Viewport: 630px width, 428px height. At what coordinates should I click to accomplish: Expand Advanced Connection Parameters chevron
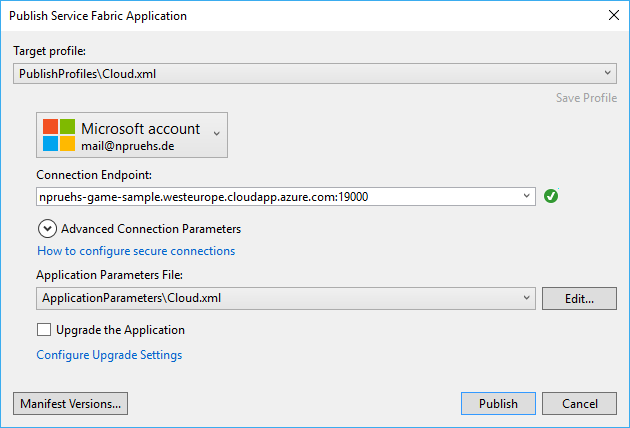pyautogui.click(x=46, y=228)
